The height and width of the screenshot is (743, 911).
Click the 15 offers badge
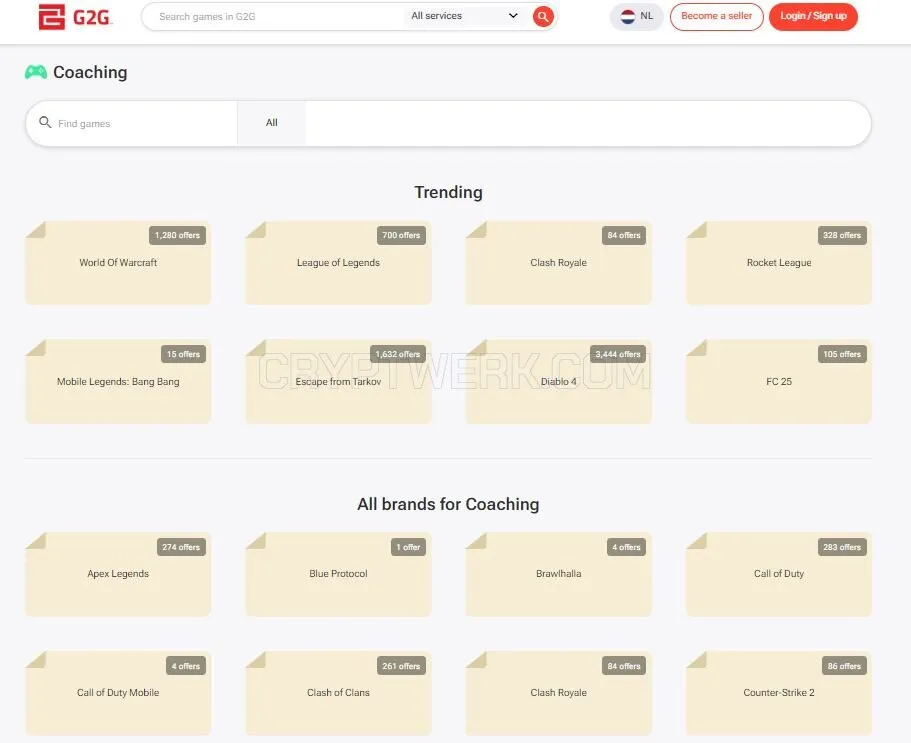tap(183, 354)
